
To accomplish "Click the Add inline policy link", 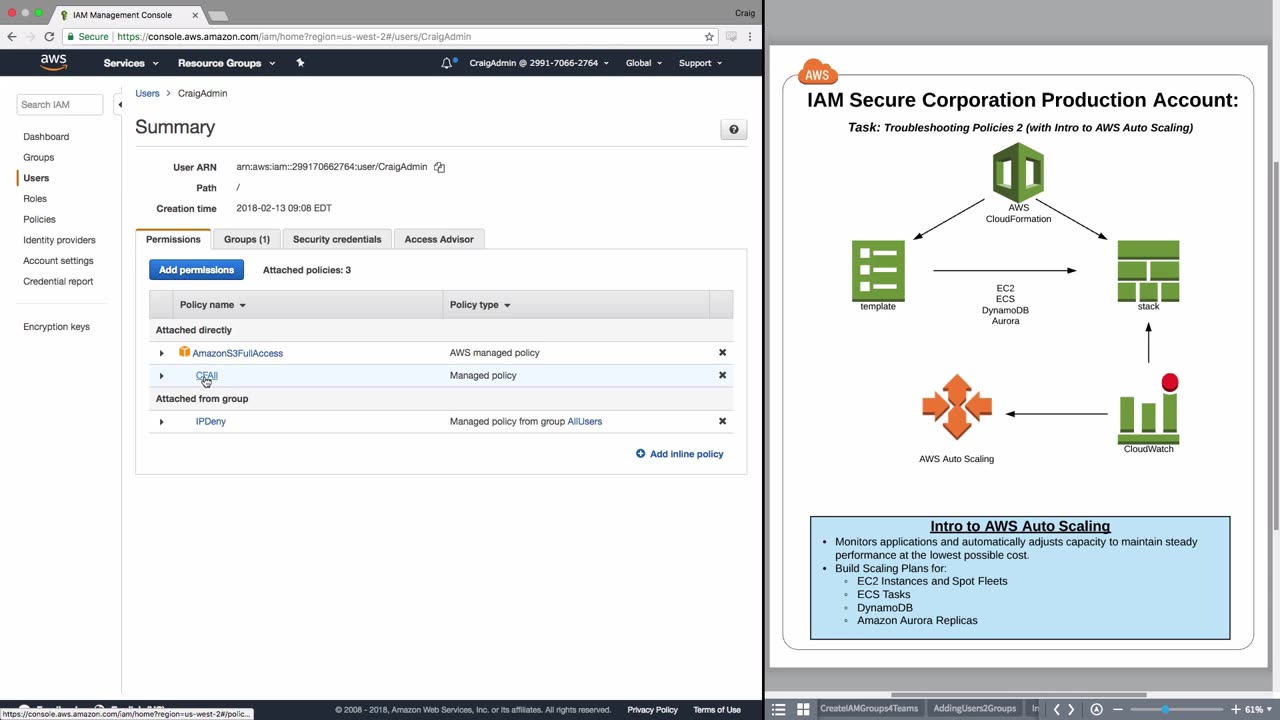I will point(679,454).
